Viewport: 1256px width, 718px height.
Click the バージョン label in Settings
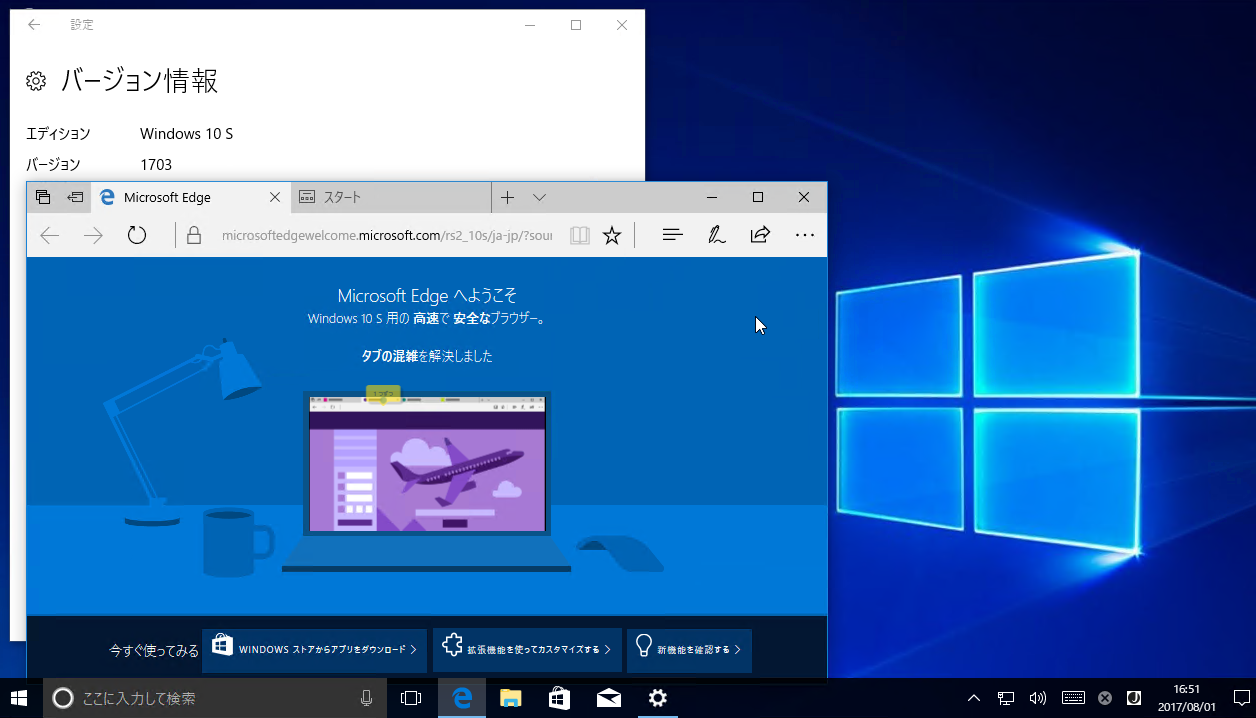coord(53,165)
